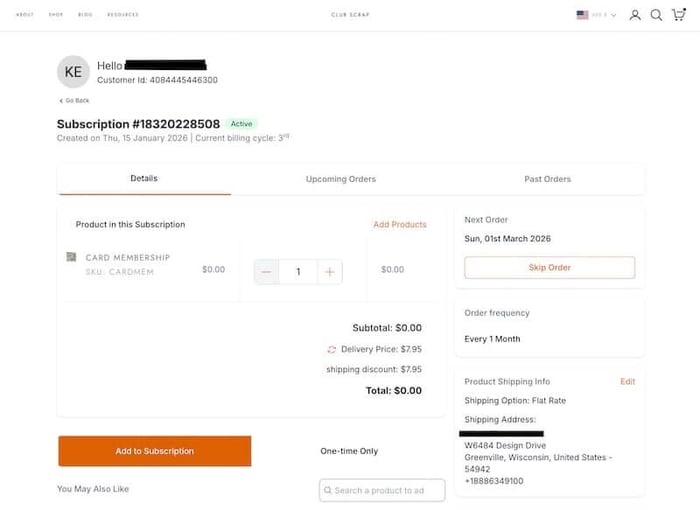Click the Card Membership product thumbnail
This screenshot has width=700, height=510.
point(72,257)
